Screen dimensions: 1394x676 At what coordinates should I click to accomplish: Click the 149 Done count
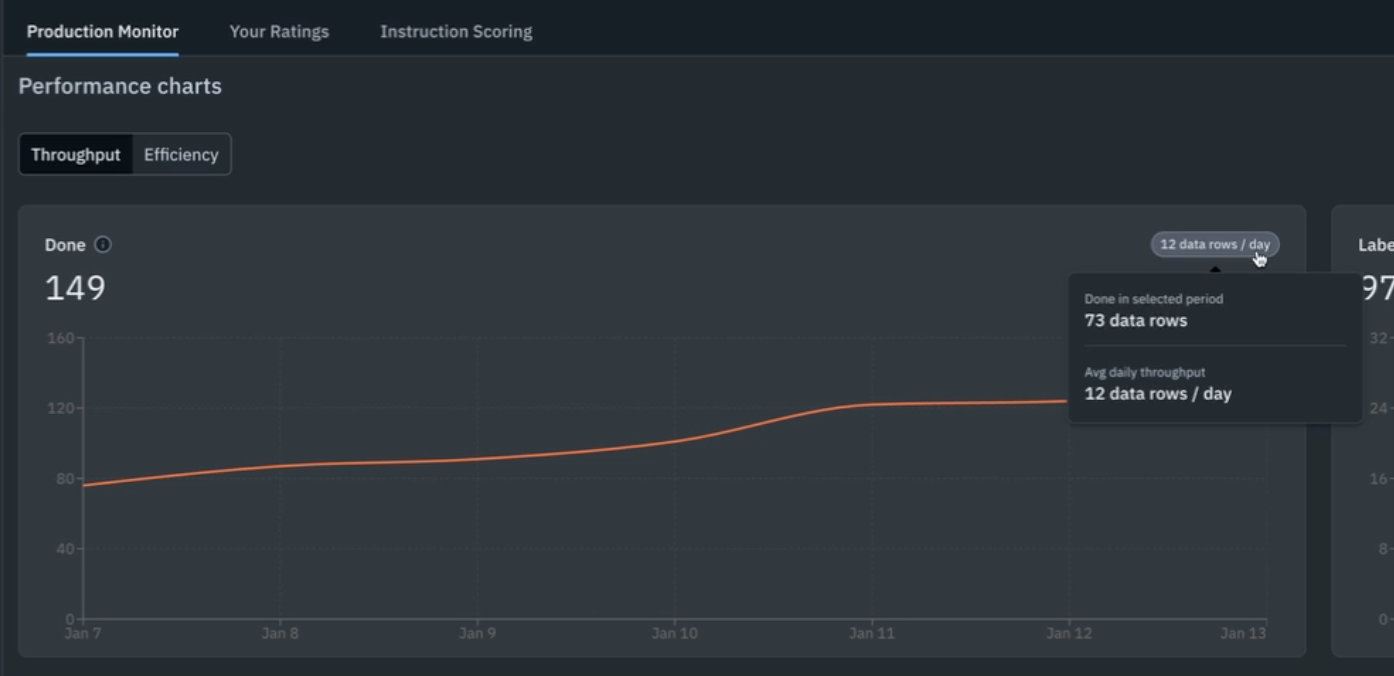[x=74, y=288]
